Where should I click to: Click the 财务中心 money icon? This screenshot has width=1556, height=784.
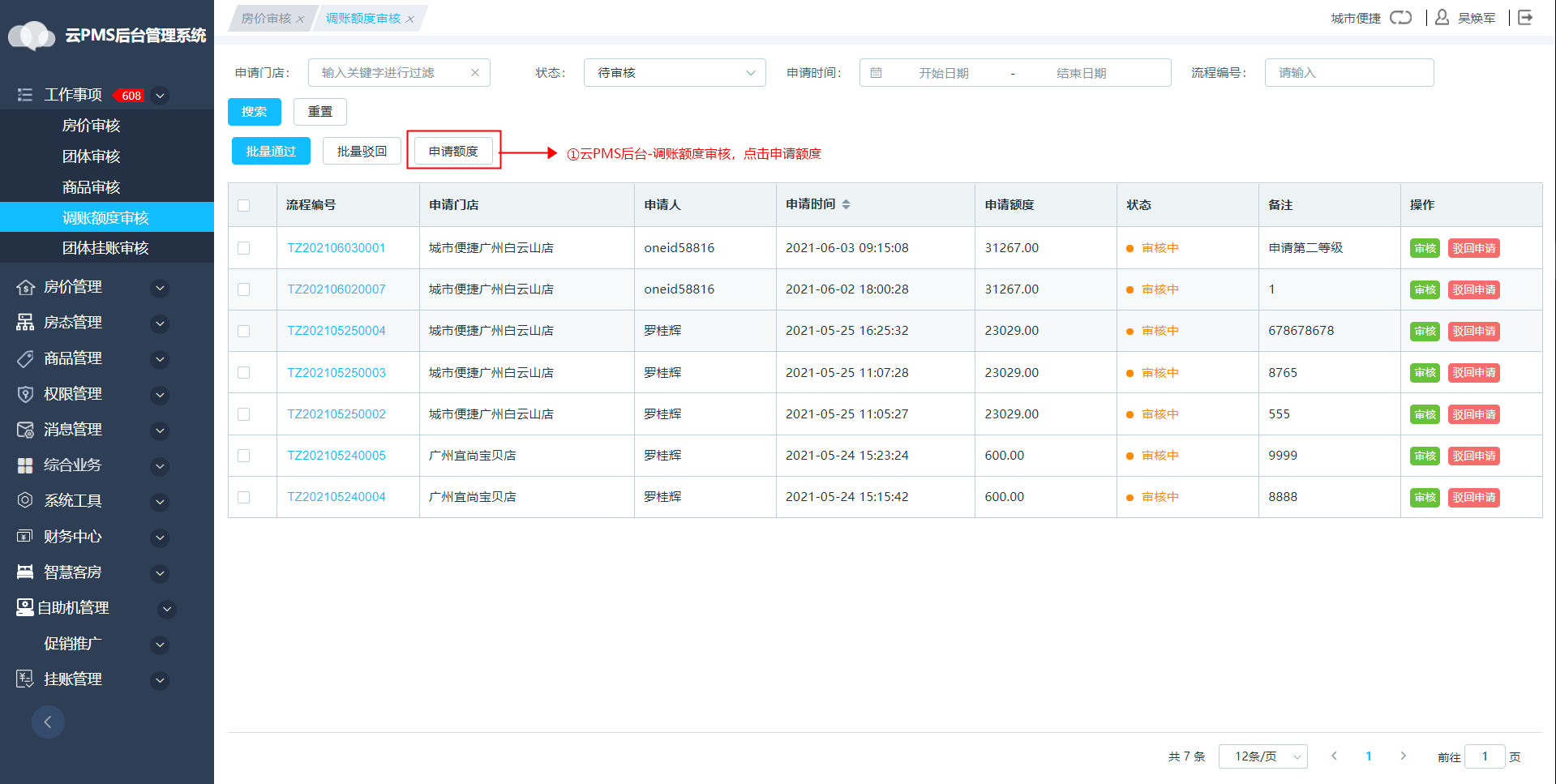coord(25,536)
